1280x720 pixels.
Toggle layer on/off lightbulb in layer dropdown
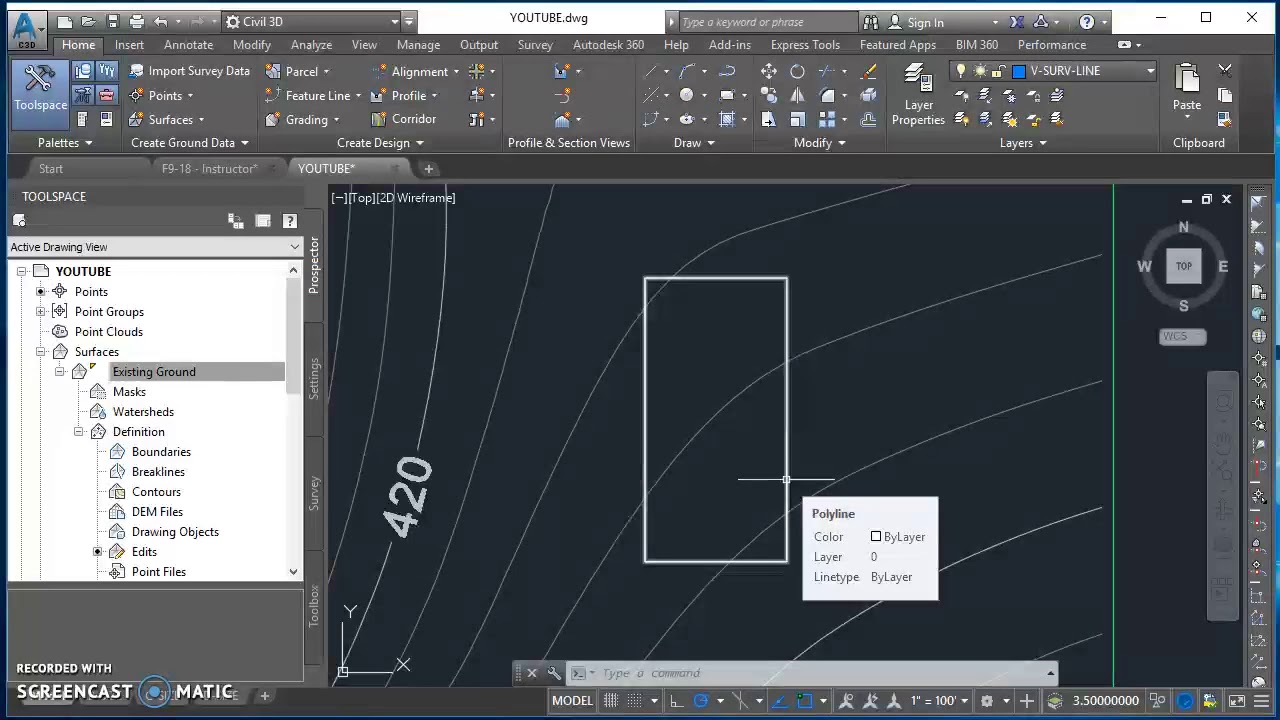(x=962, y=71)
